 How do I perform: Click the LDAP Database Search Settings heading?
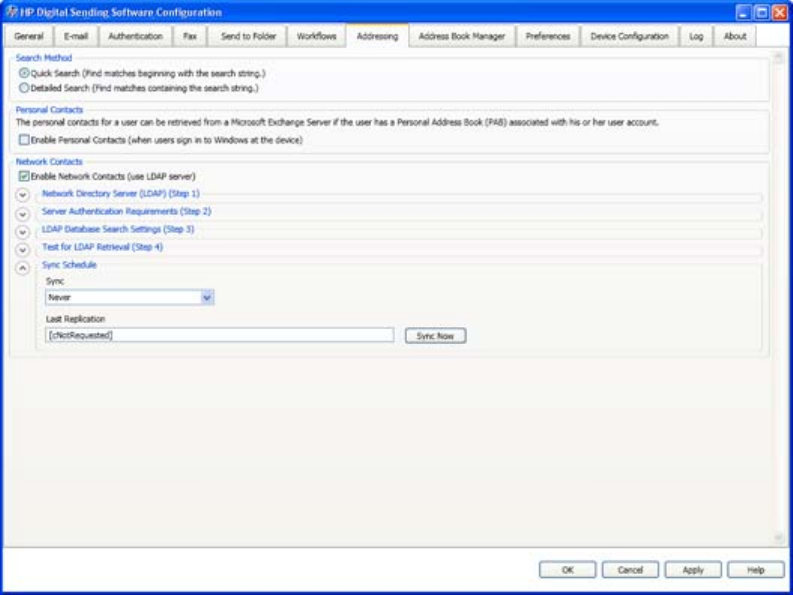tap(118, 229)
